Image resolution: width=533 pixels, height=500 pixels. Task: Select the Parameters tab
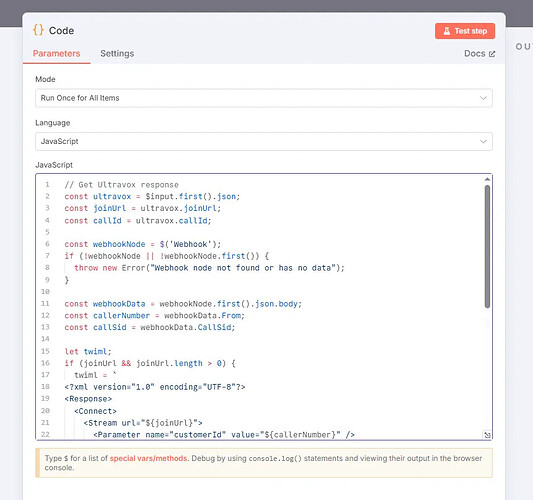[56, 53]
